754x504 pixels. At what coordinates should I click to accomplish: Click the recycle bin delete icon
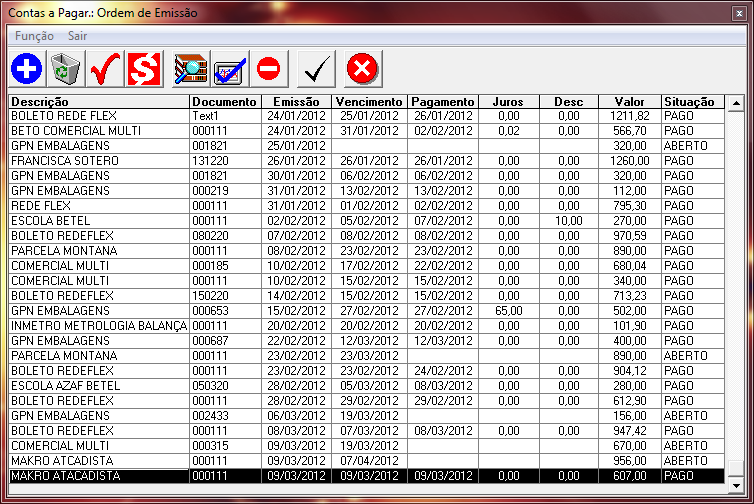(65, 69)
